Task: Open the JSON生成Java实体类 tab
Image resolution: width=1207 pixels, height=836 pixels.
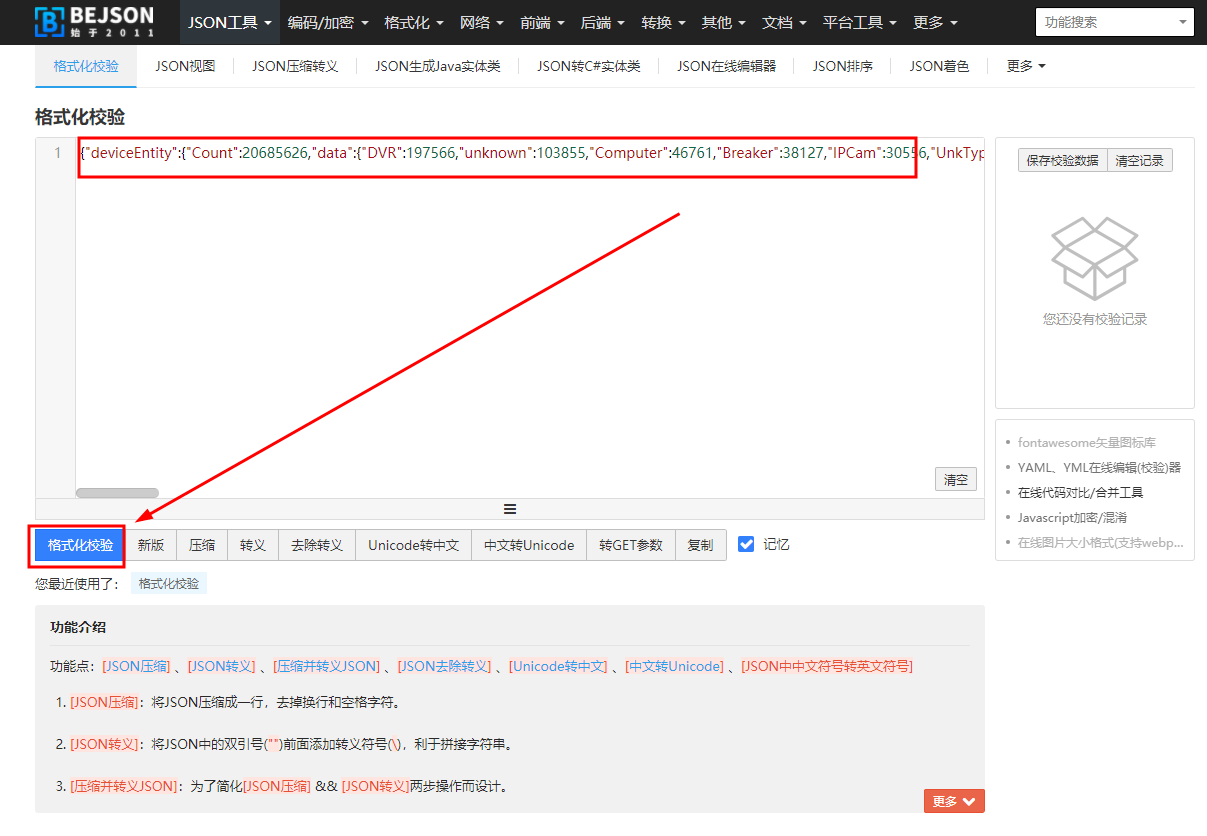Action: click(x=438, y=66)
